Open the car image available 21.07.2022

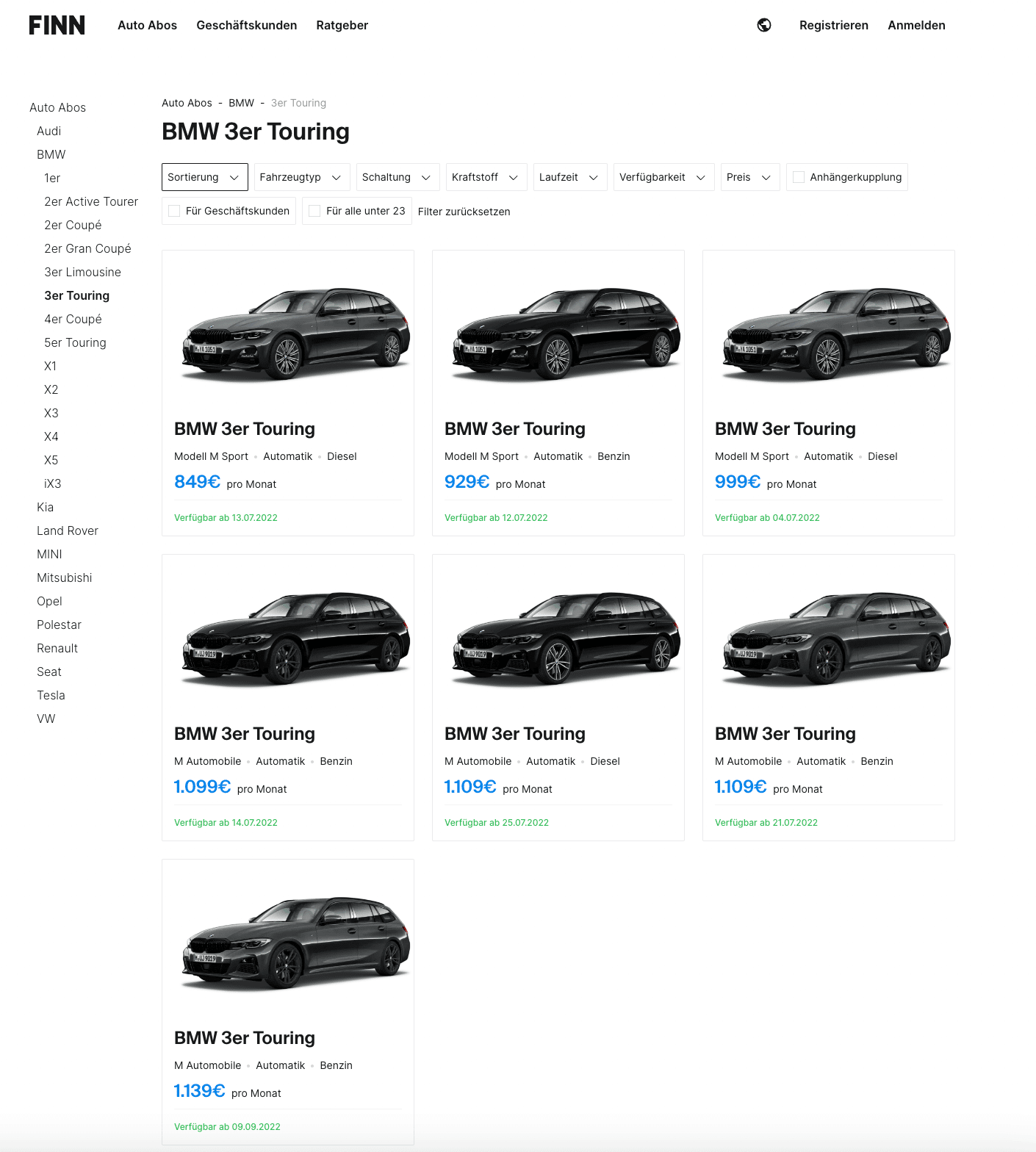pyautogui.click(x=835, y=638)
